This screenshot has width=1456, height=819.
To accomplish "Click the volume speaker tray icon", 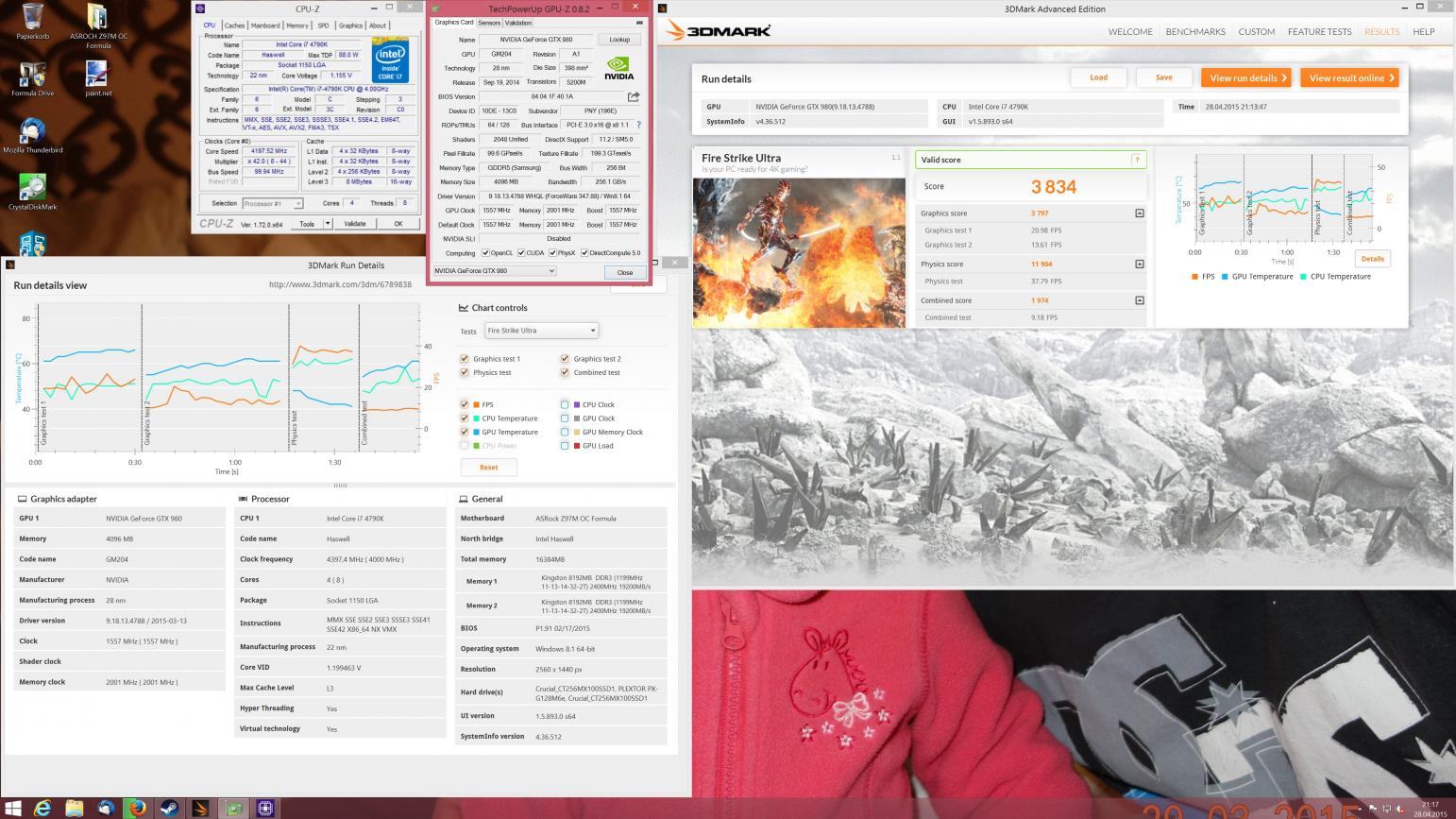I will click(x=1399, y=809).
